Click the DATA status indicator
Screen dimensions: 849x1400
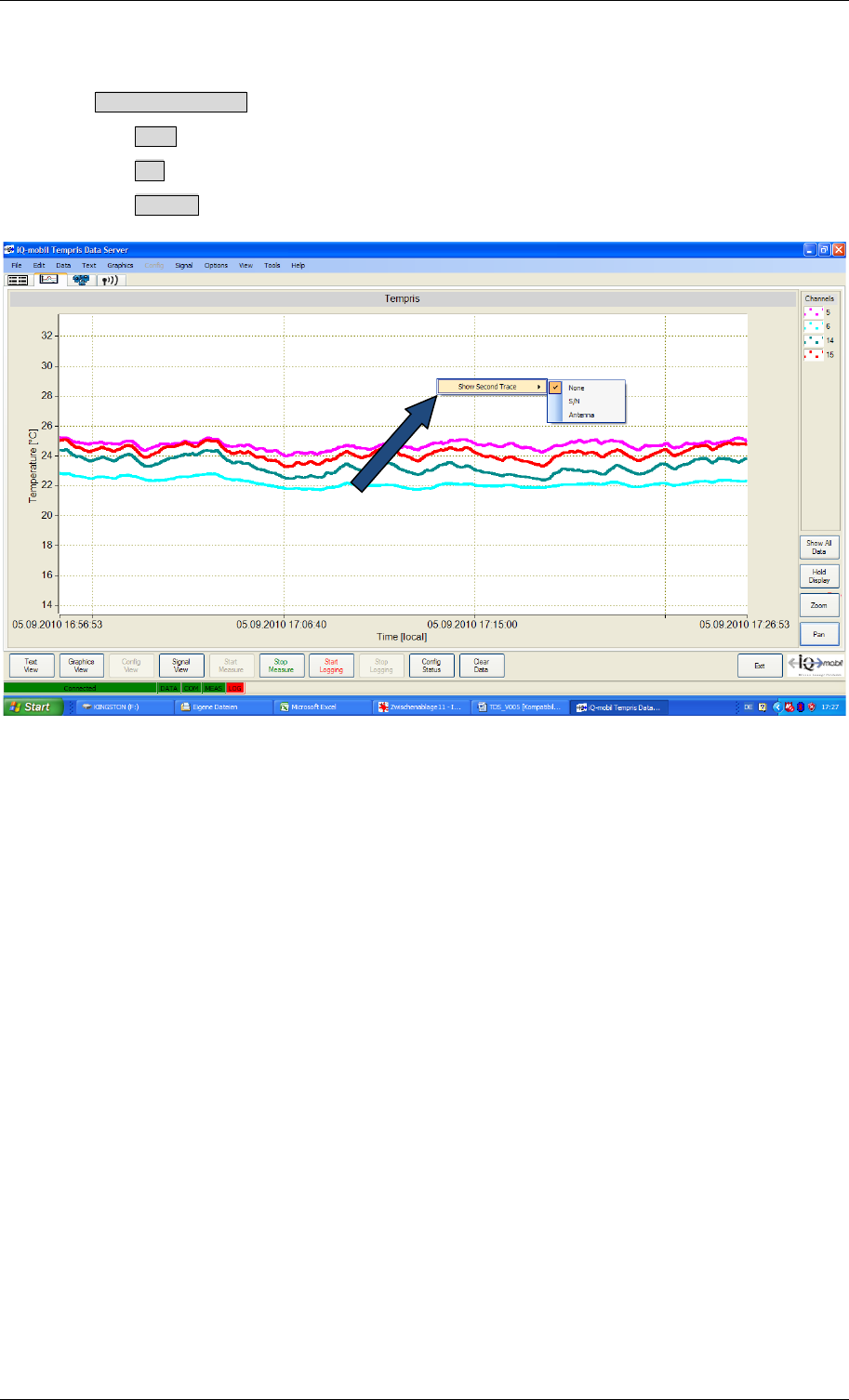click(x=168, y=688)
